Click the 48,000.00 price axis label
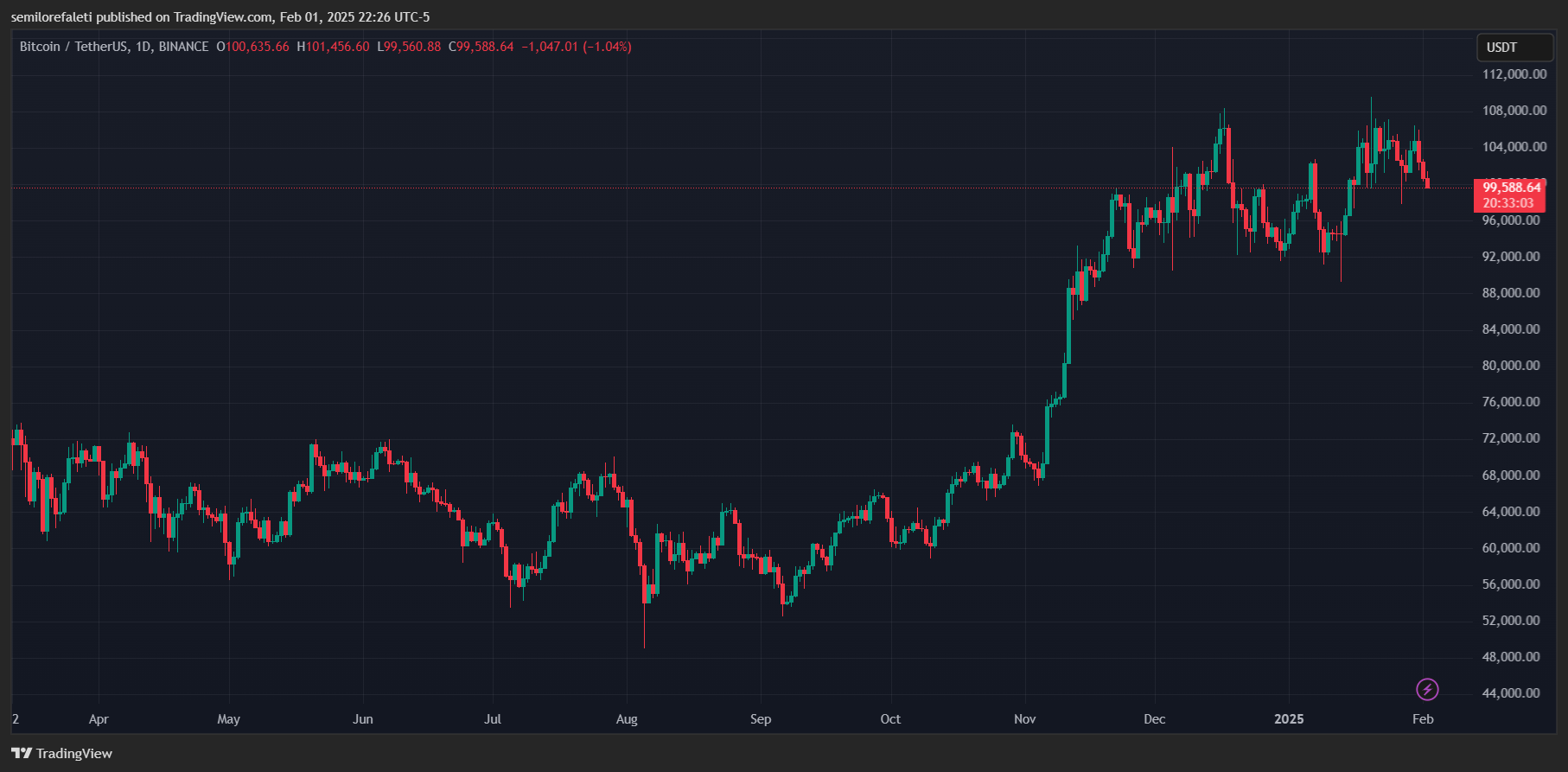1568x772 pixels. (x=1511, y=657)
